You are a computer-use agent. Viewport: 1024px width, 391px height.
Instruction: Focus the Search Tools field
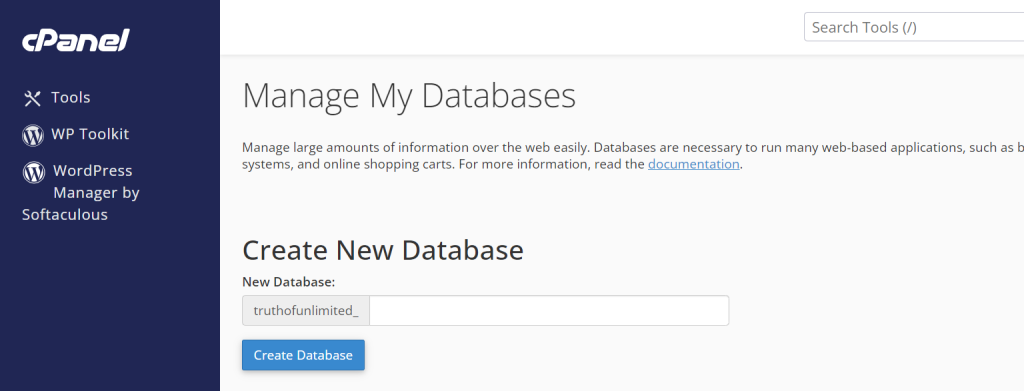point(914,27)
